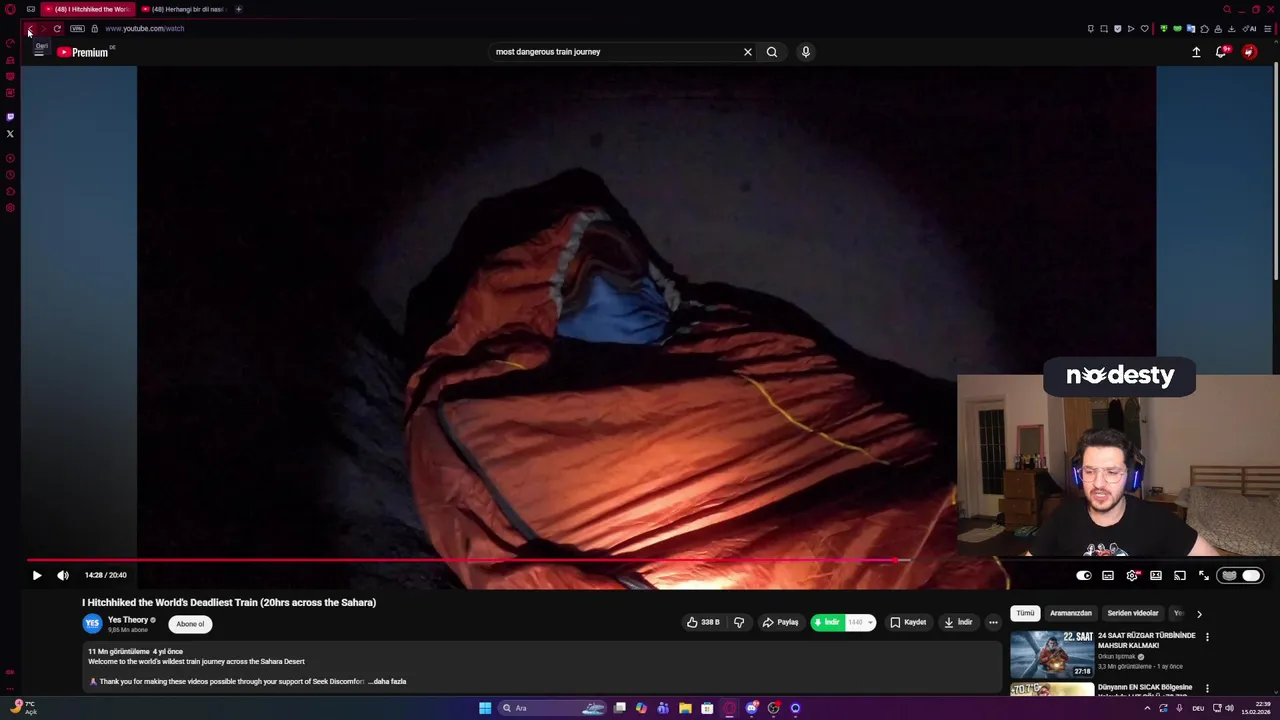Viewport: 1280px width, 720px height.
Task: Select I Hitchhiked the World tab
Action: coord(88,9)
